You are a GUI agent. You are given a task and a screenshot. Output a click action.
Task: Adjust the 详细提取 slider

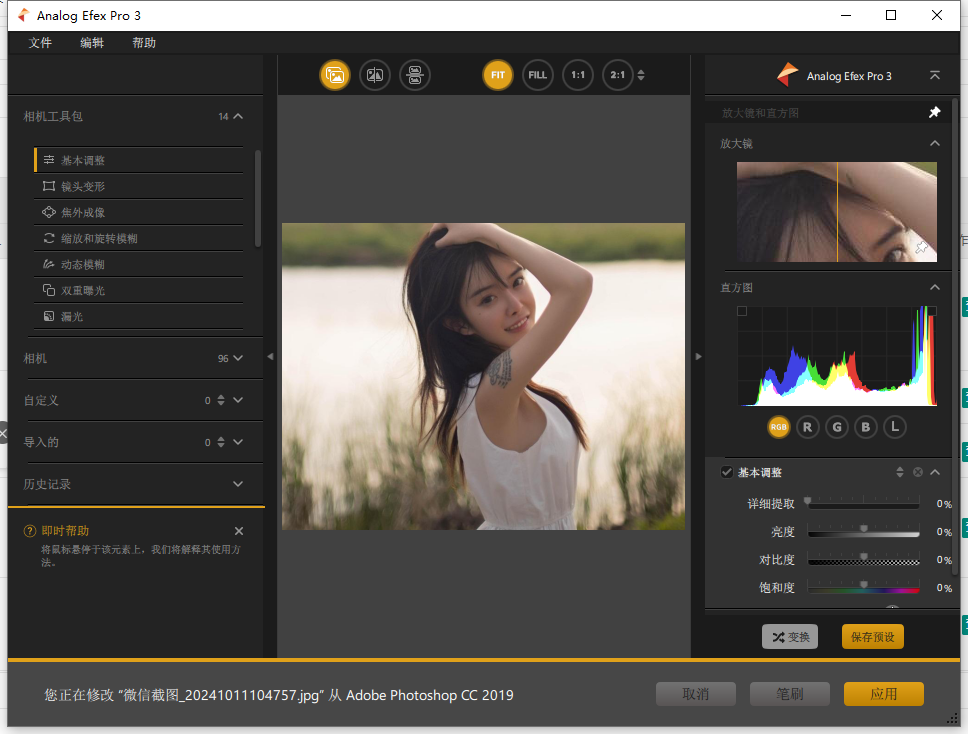[863, 504]
